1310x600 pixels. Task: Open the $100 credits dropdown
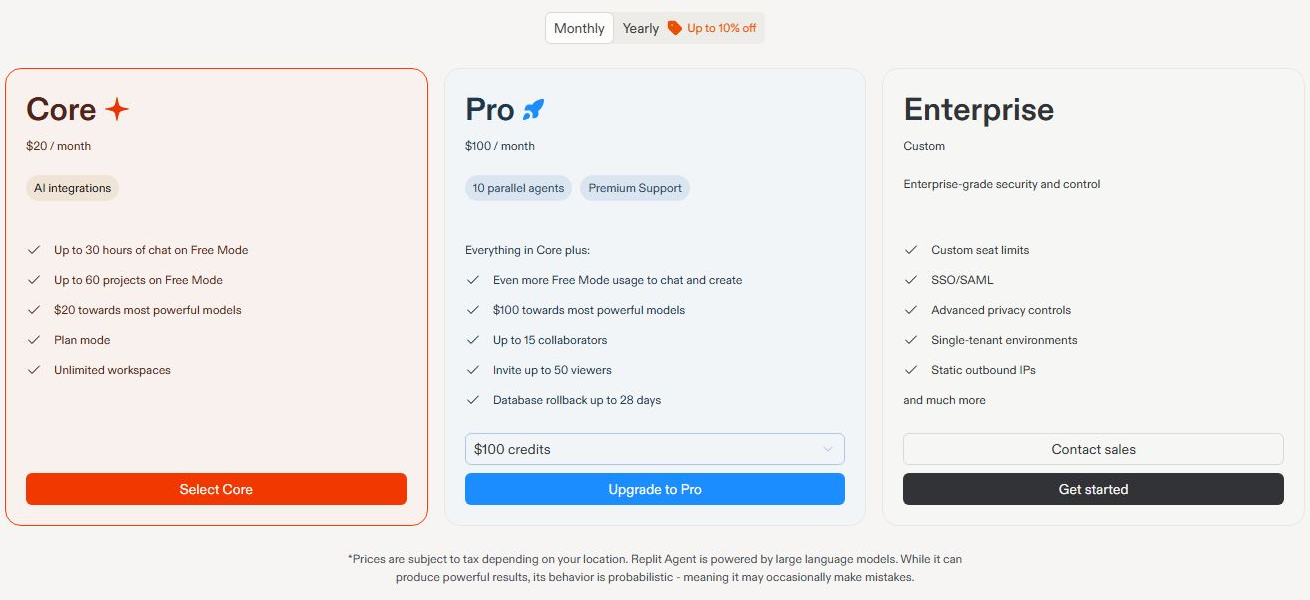tap(655, 449)
